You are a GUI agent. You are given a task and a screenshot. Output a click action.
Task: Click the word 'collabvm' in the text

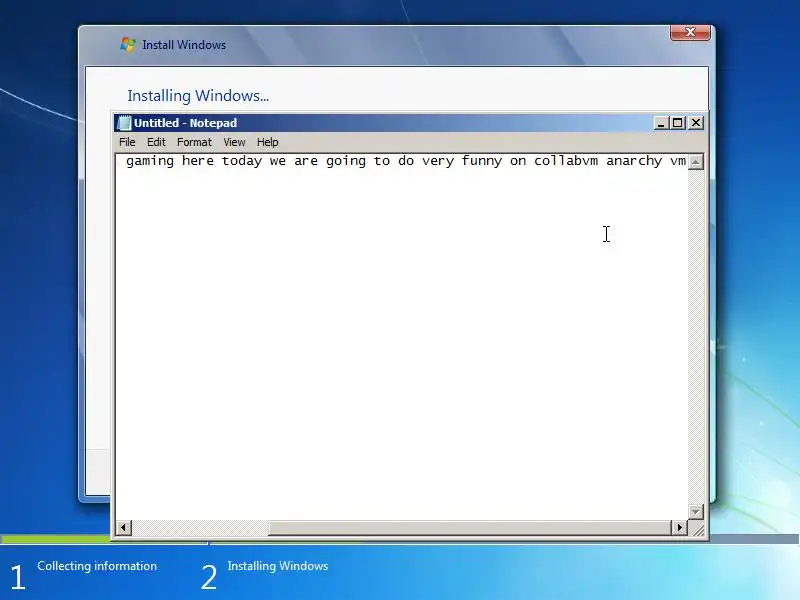(x=566, y=161)
